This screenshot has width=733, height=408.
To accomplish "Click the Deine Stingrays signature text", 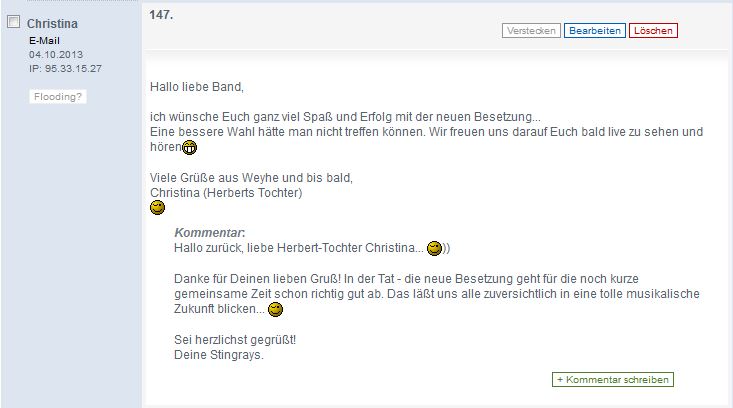I will [x=219, y=355].
